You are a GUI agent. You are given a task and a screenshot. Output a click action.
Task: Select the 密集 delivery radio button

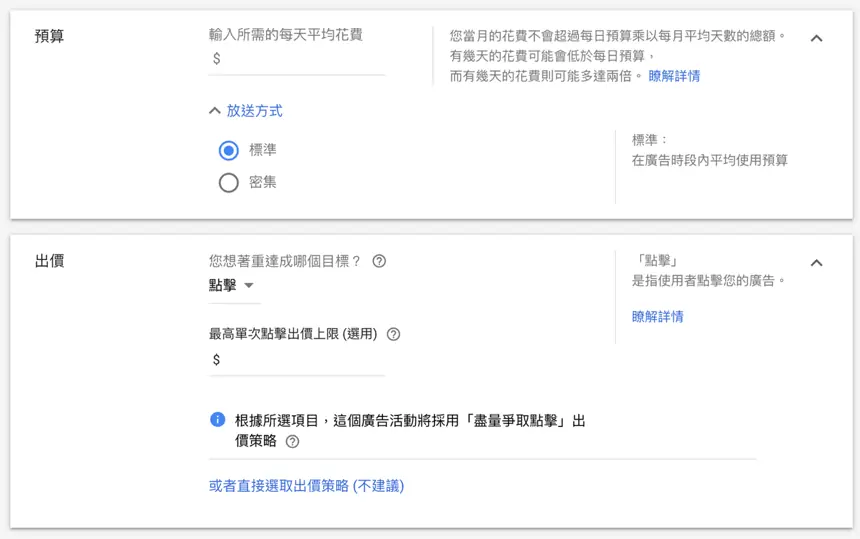[x=228, y=183]
